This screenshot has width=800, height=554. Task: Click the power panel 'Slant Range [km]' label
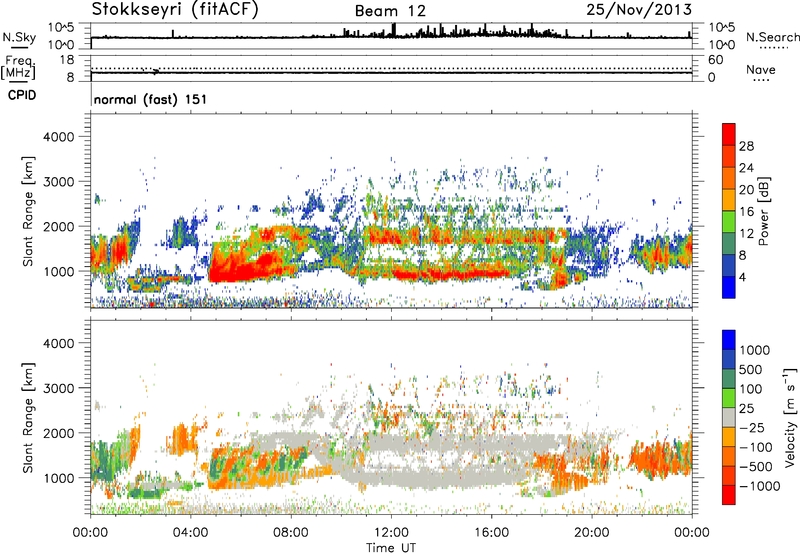pos(28,211)
